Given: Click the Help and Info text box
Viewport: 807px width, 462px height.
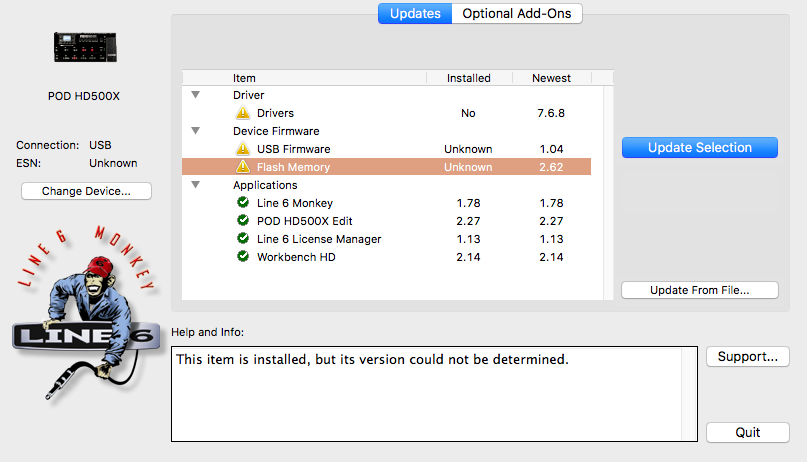Looking at the screenshot, I should pos(434,394).
